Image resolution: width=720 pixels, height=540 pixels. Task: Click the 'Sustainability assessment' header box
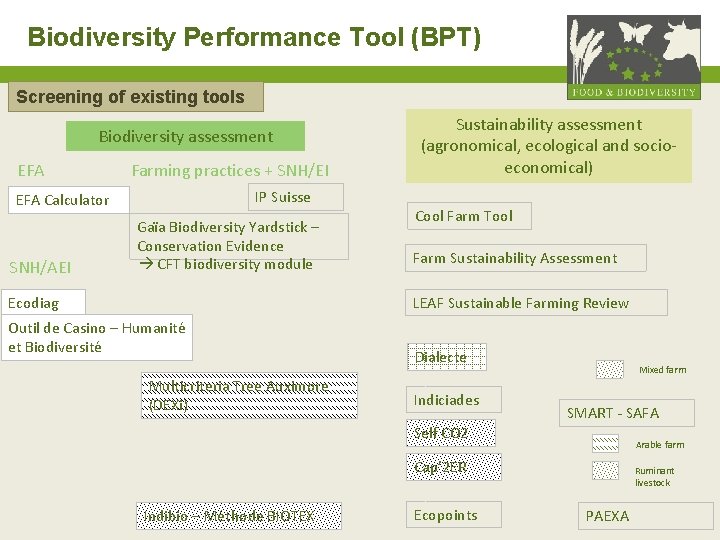point(549,146)
